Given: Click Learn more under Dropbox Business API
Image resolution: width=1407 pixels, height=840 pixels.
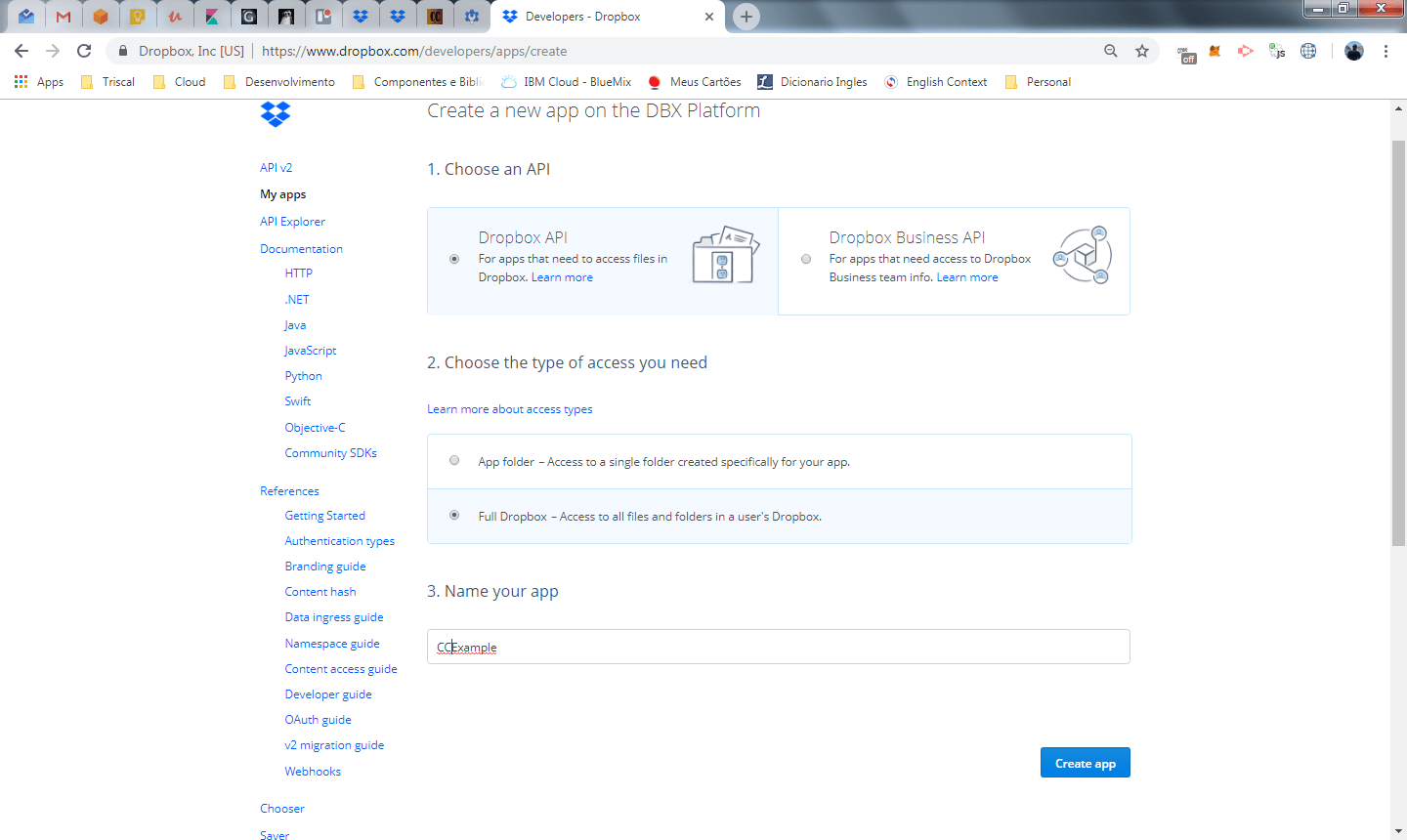Looking at the screenshot, I should click(967, 277).
